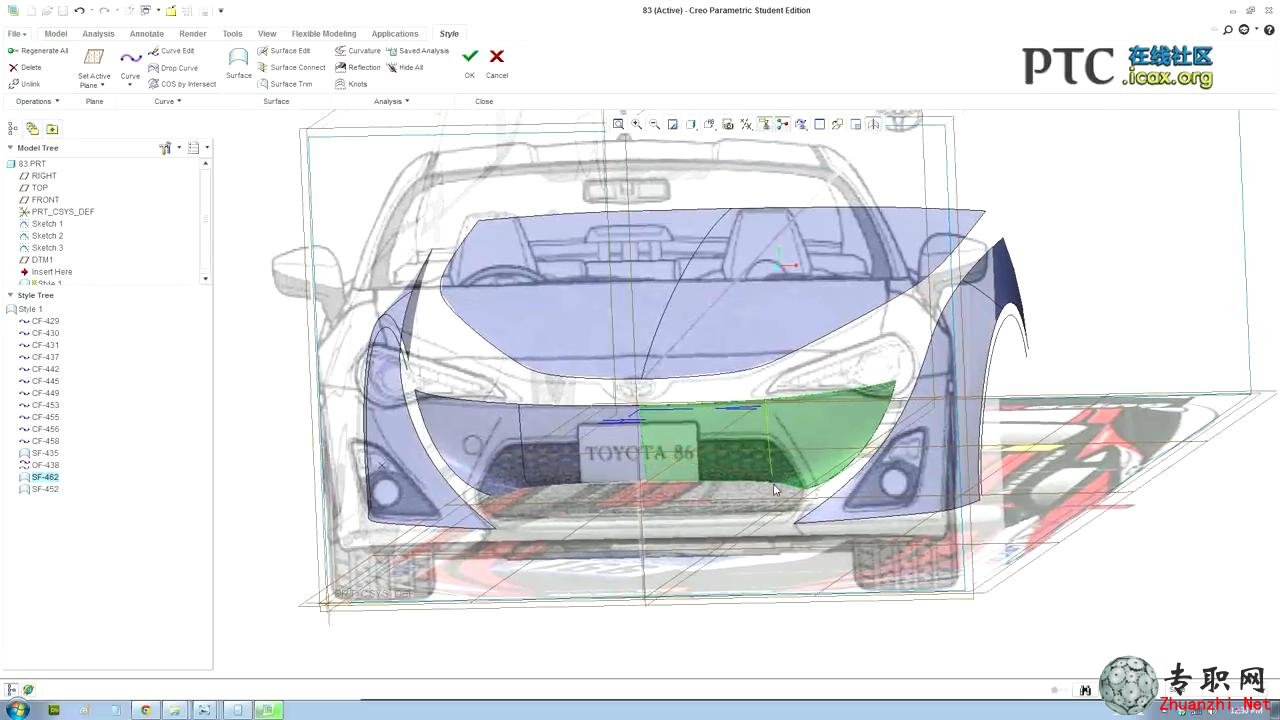
Task: Click the Undo button
Action: click(79, 10)
